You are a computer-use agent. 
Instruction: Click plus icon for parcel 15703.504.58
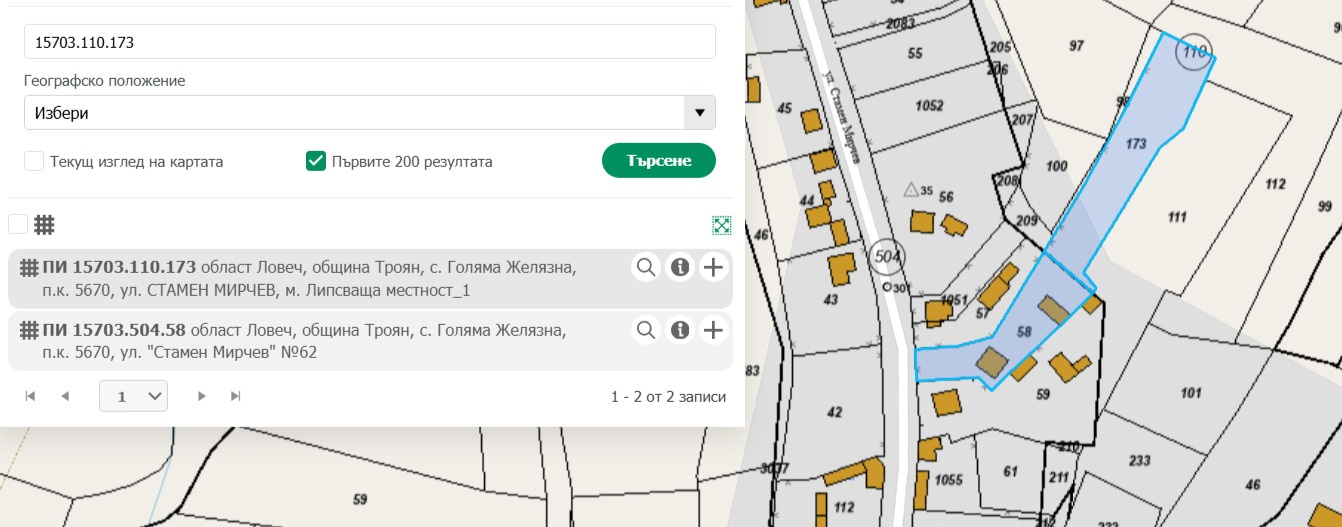713,330
